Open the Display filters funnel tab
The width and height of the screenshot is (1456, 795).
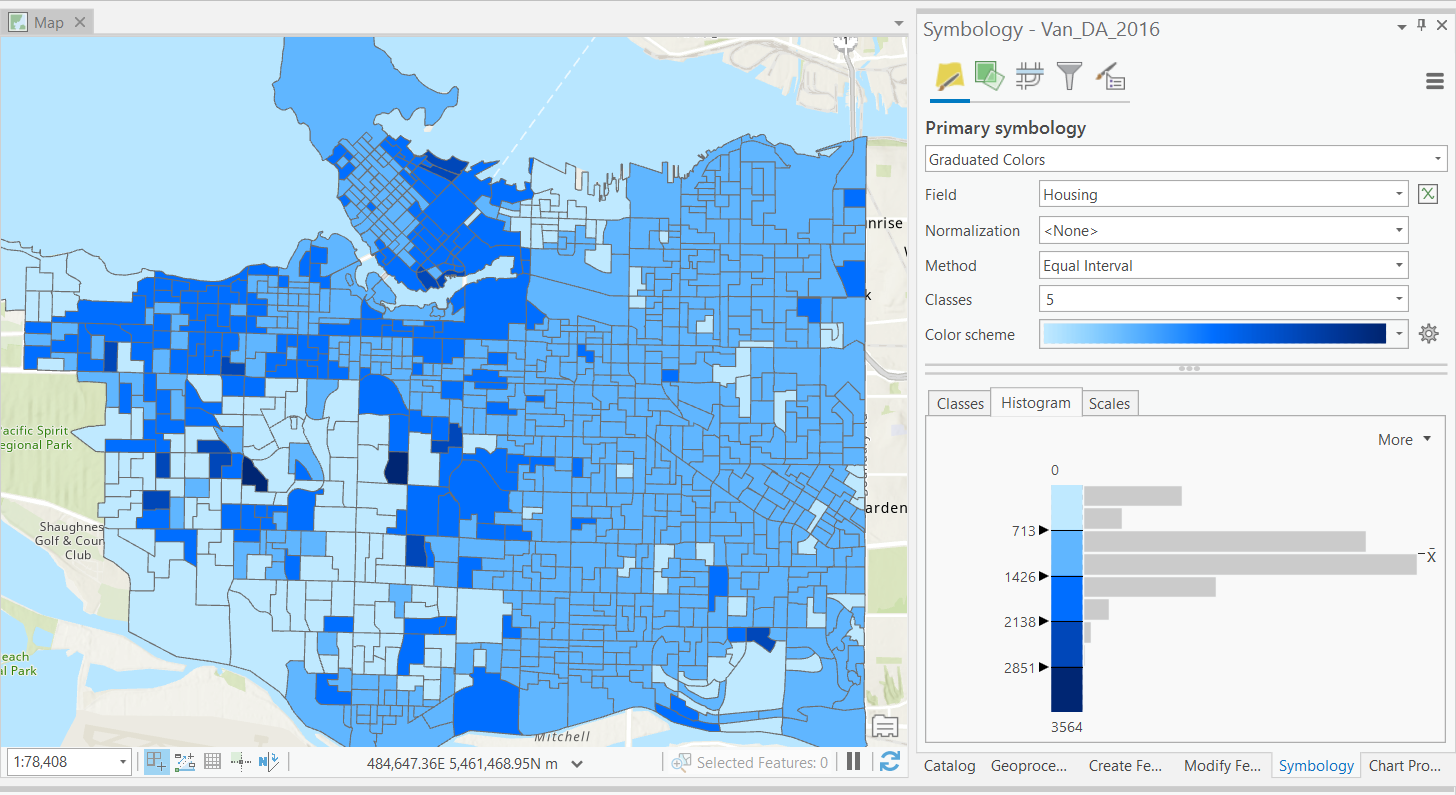pos(1069,77)
